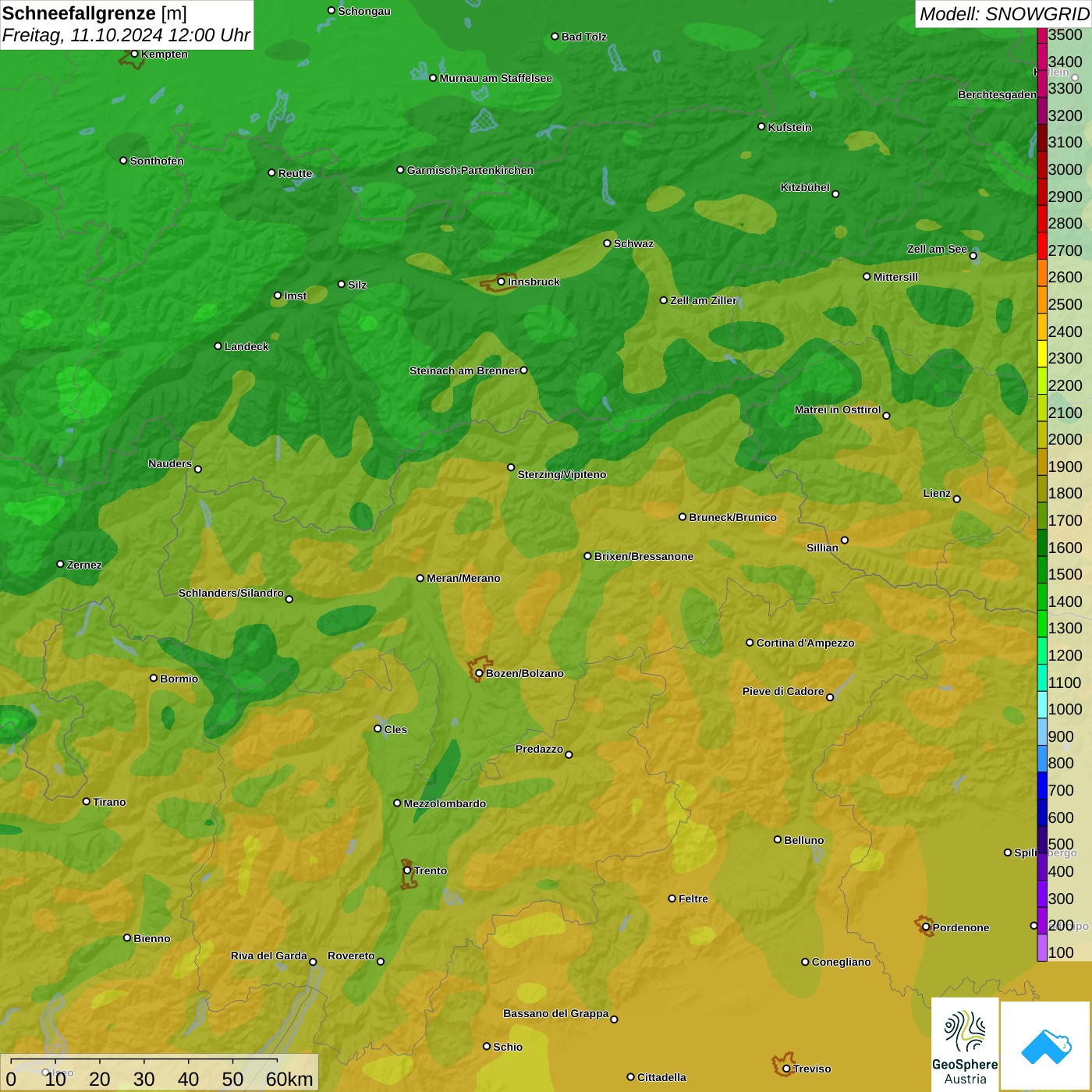Click the Steinach am Brenner label
The image size is (1092, 1092).
(x=464, y=370)
